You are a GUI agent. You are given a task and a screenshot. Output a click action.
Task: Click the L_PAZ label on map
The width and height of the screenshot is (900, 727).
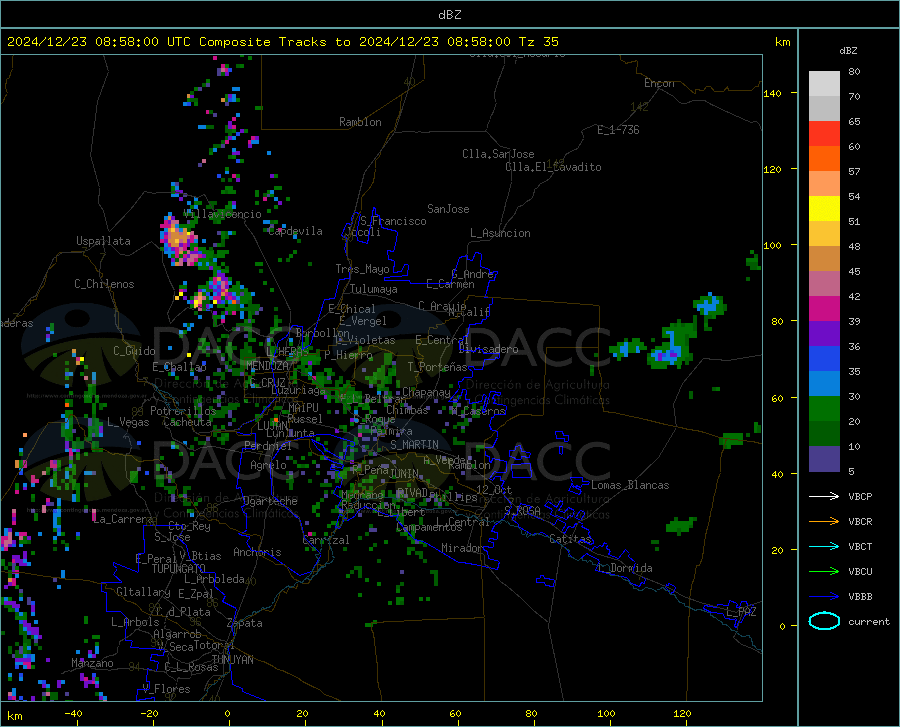coord(741,612)
